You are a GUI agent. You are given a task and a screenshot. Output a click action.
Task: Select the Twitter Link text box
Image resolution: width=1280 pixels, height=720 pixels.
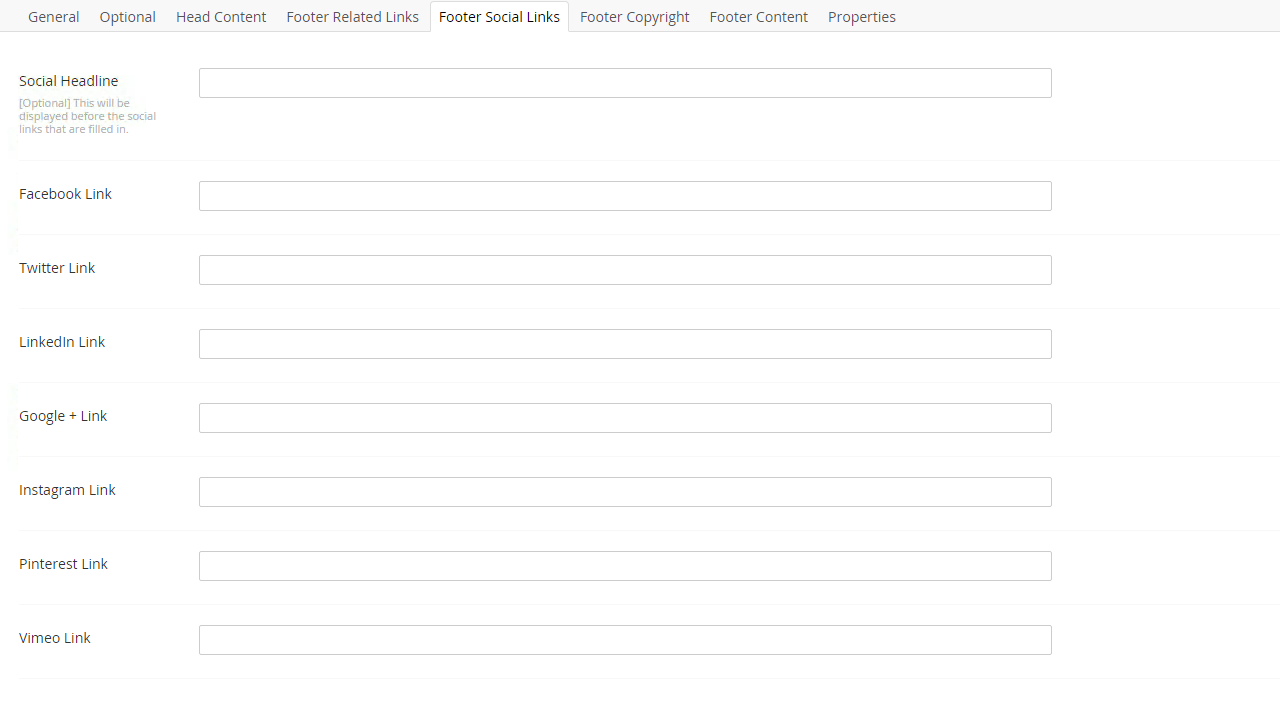(625, 270)
